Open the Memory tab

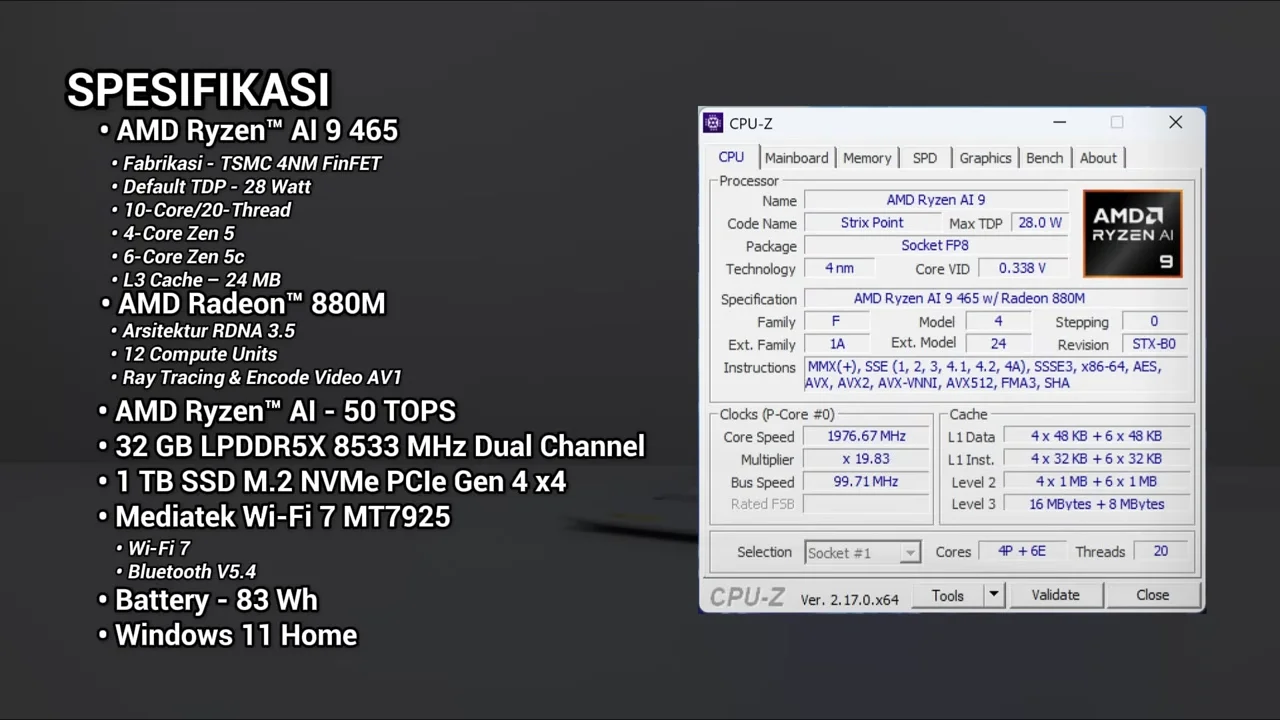866,157
